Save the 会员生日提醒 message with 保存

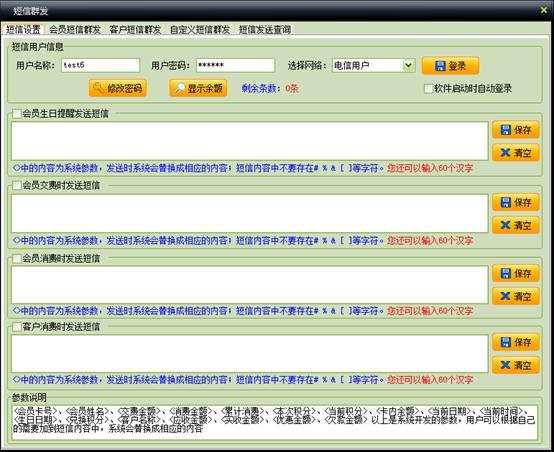click(x=516, y=130)
